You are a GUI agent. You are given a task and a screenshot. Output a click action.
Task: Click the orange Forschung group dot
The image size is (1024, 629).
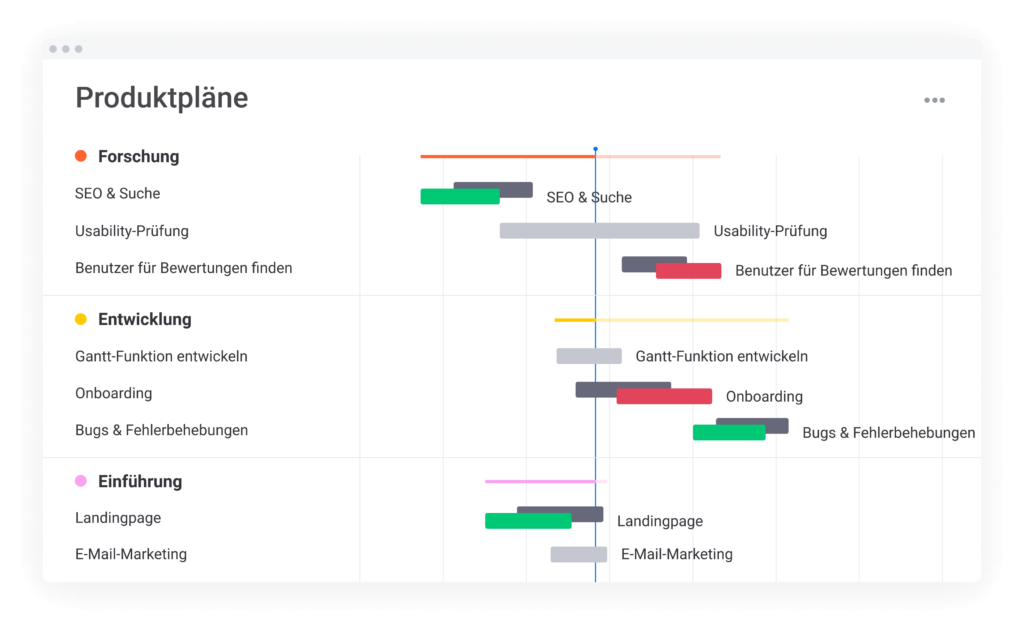(x=81, y=156)
